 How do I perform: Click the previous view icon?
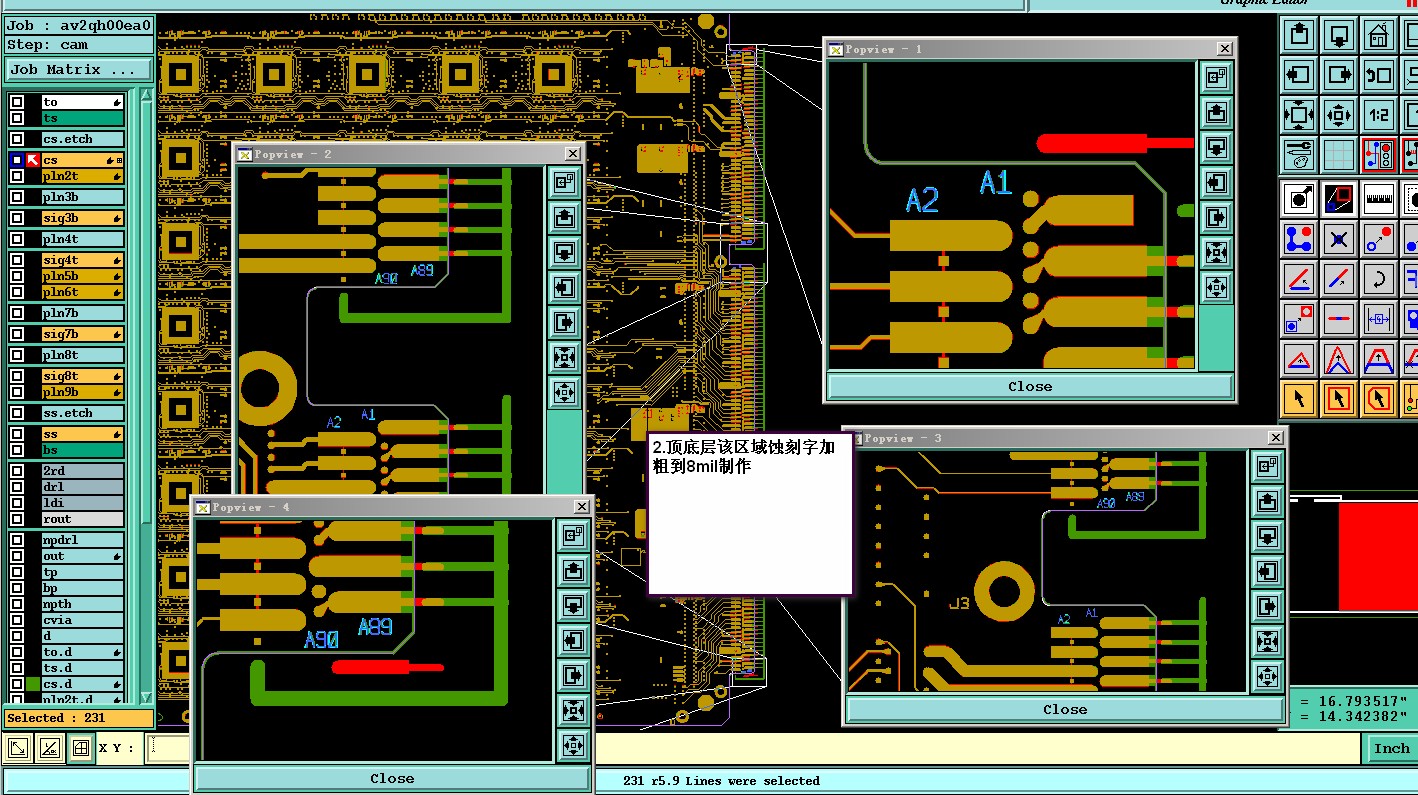(x=1379, y=74)
